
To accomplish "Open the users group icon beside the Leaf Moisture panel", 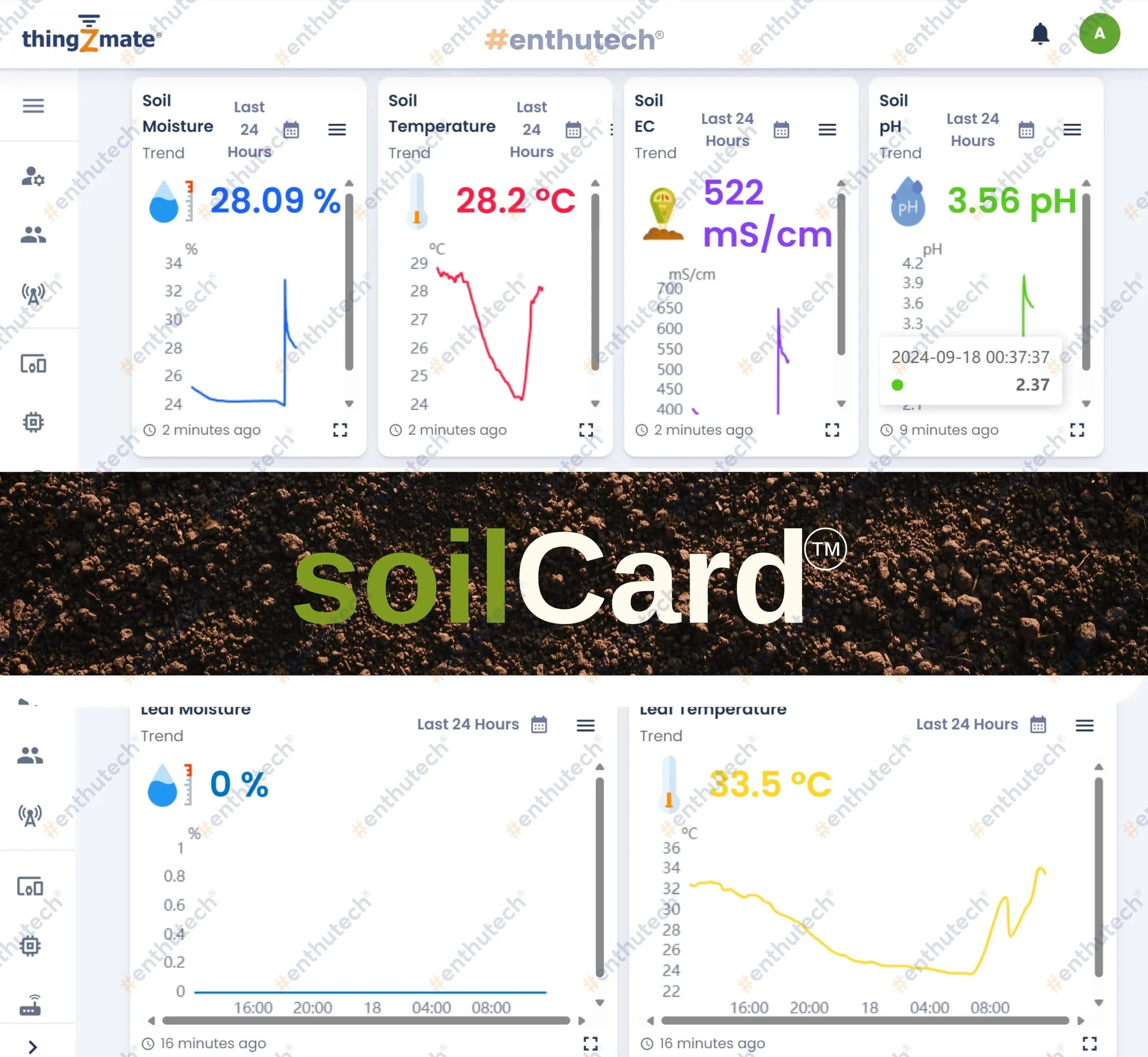I will point(30,756).
